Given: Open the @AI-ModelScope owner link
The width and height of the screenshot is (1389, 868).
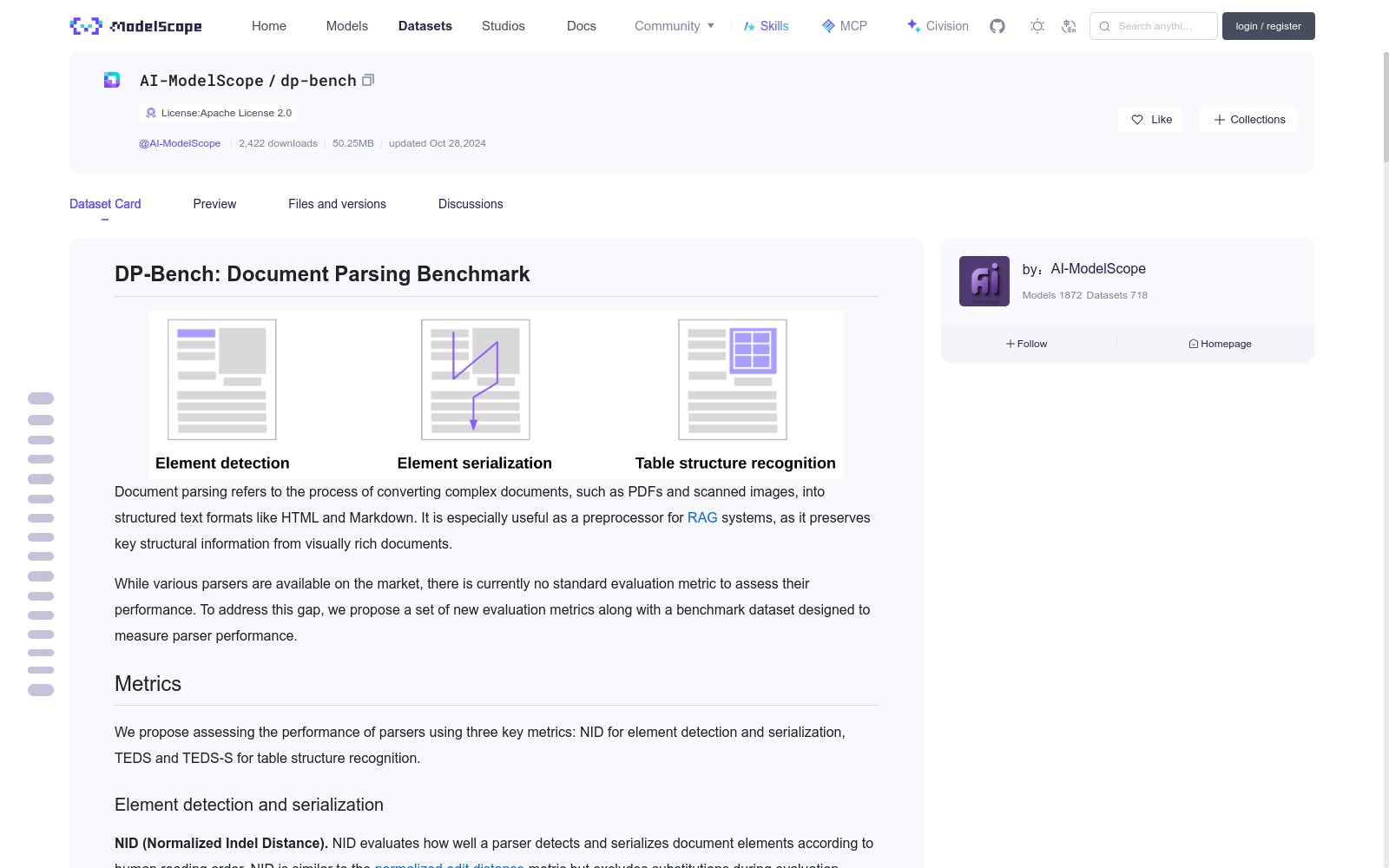Looking at the screenshot, I should pos(180,143).
